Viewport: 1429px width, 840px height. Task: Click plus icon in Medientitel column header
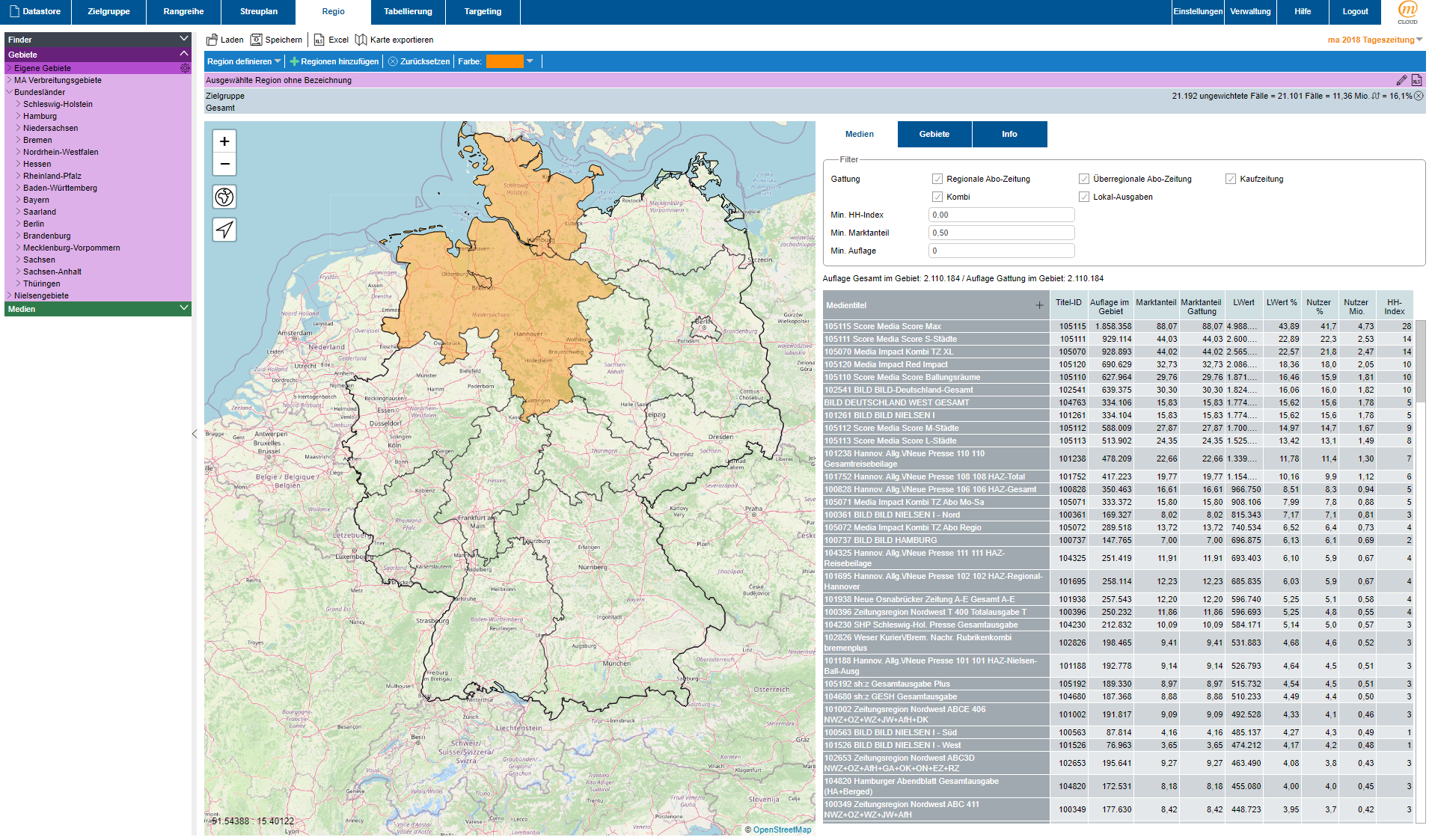pos(1039,305)
